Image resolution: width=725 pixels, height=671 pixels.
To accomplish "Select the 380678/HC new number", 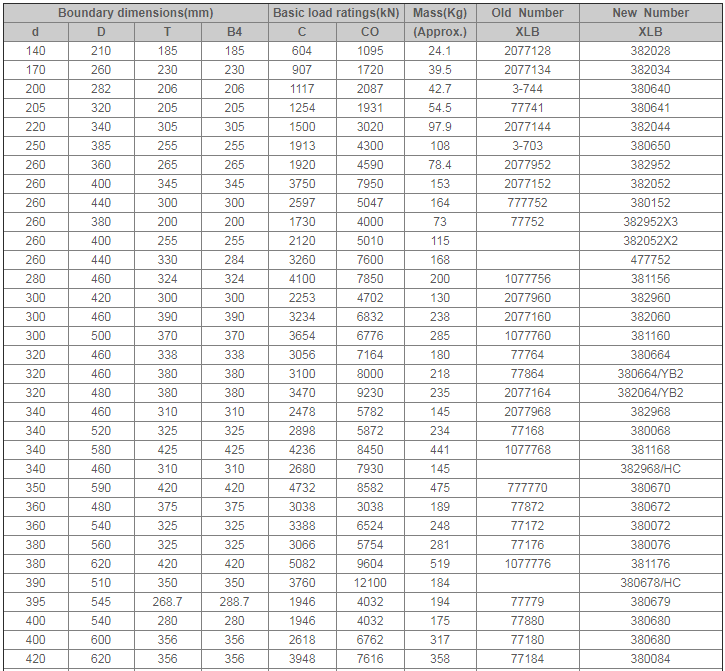I will coord(650,583).
